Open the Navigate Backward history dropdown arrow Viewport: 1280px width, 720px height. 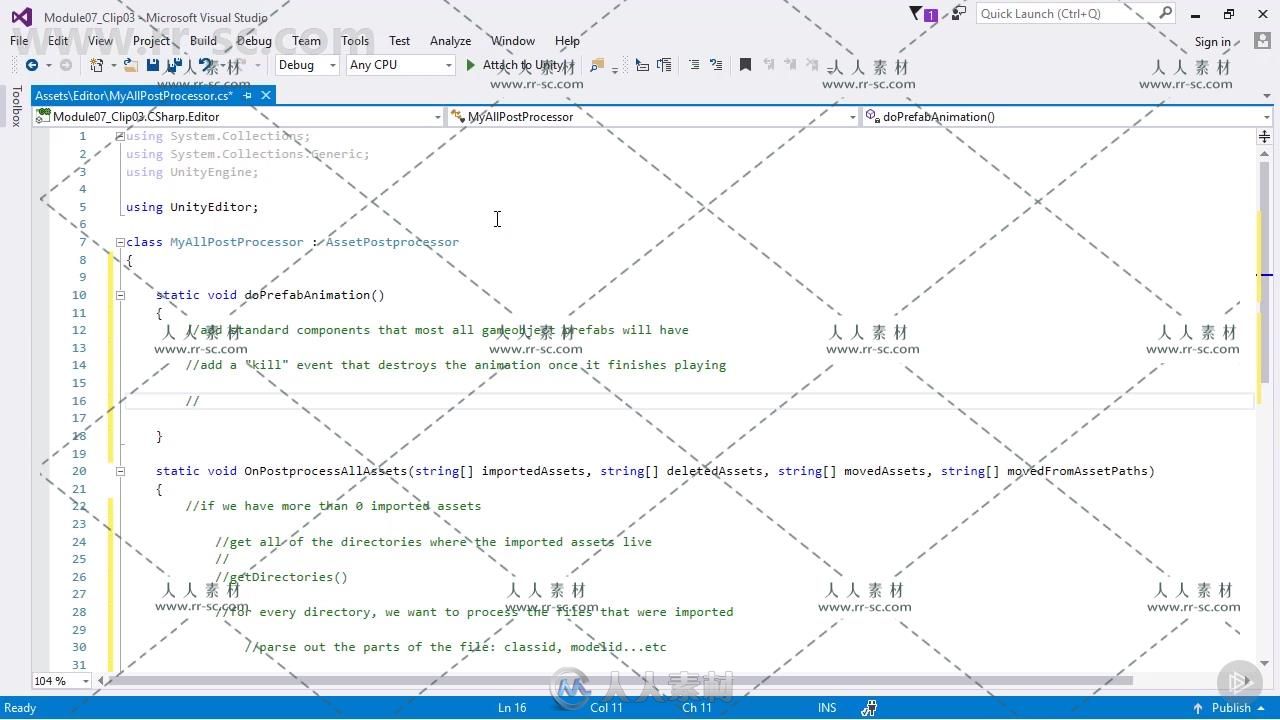[48, 66]
